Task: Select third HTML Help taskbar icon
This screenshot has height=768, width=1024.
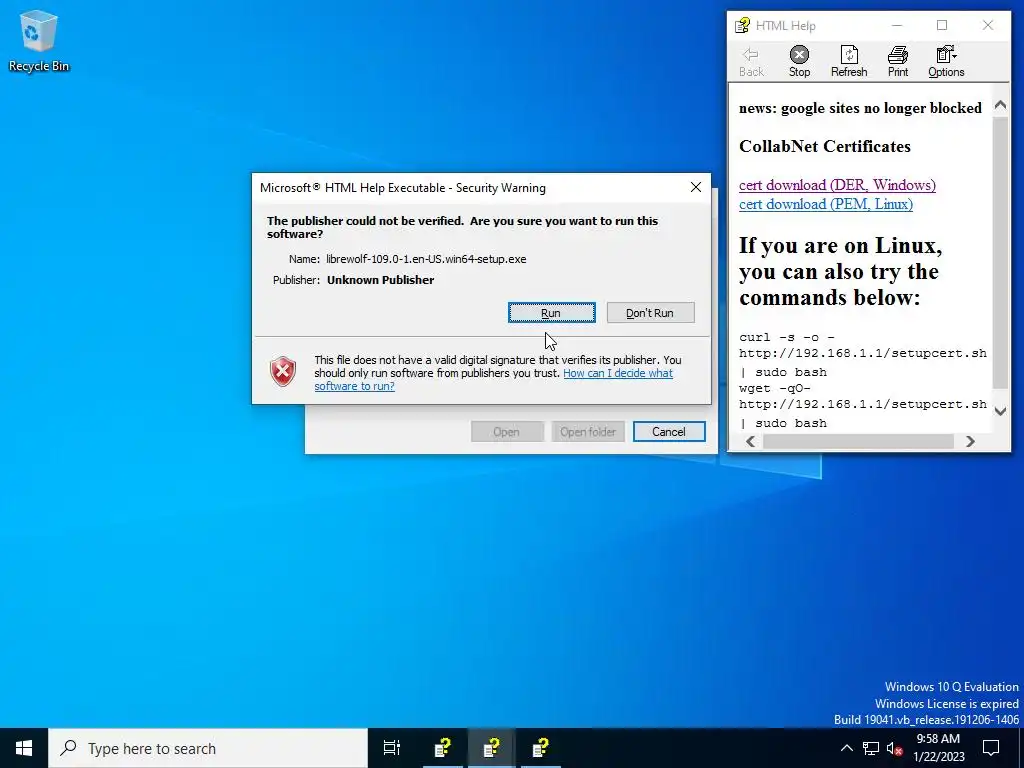Action: [x=541, y=748]
